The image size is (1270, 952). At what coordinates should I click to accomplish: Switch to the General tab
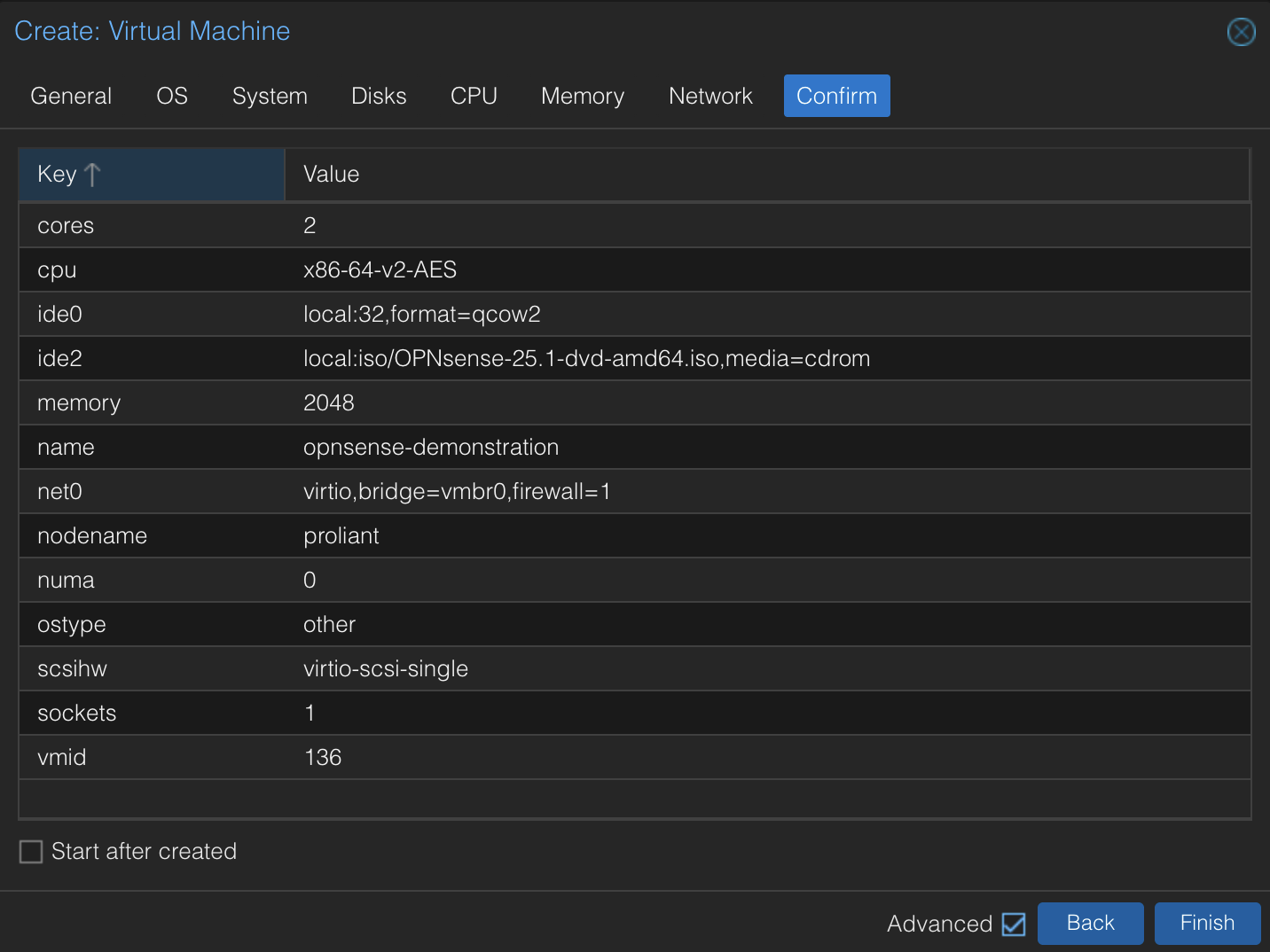70,96
